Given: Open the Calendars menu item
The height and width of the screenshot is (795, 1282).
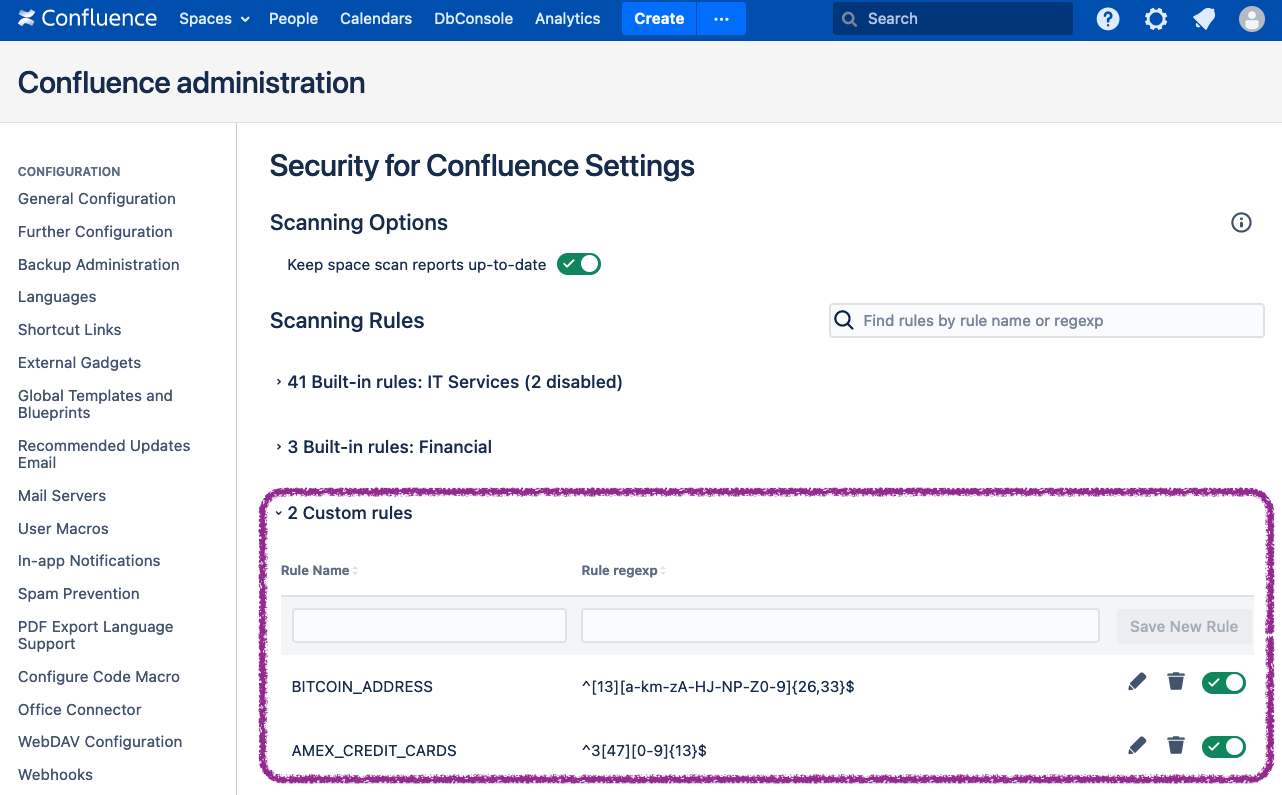Looking at the screenshot, I should pyautogui.click(x=376, y=18).
